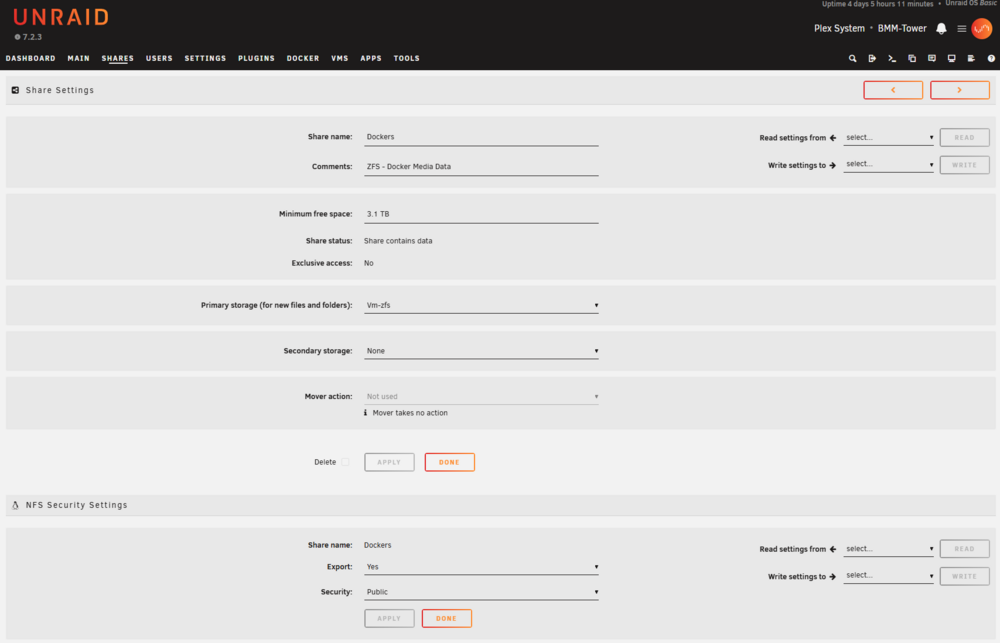This screenshot has width=1000, height=643.
Task: Go to the next share arrow button
Action: (x=959, y=90)
